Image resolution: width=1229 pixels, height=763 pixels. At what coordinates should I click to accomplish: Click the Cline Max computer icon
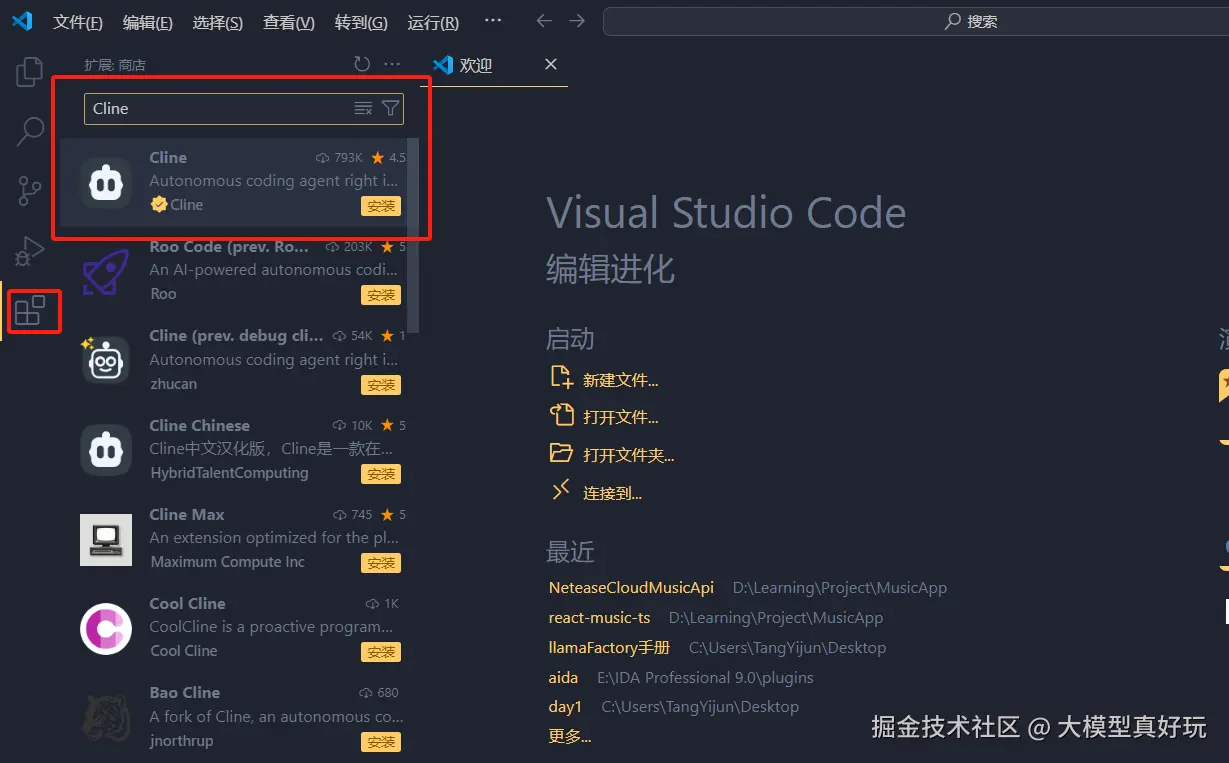tap(106, 538)
